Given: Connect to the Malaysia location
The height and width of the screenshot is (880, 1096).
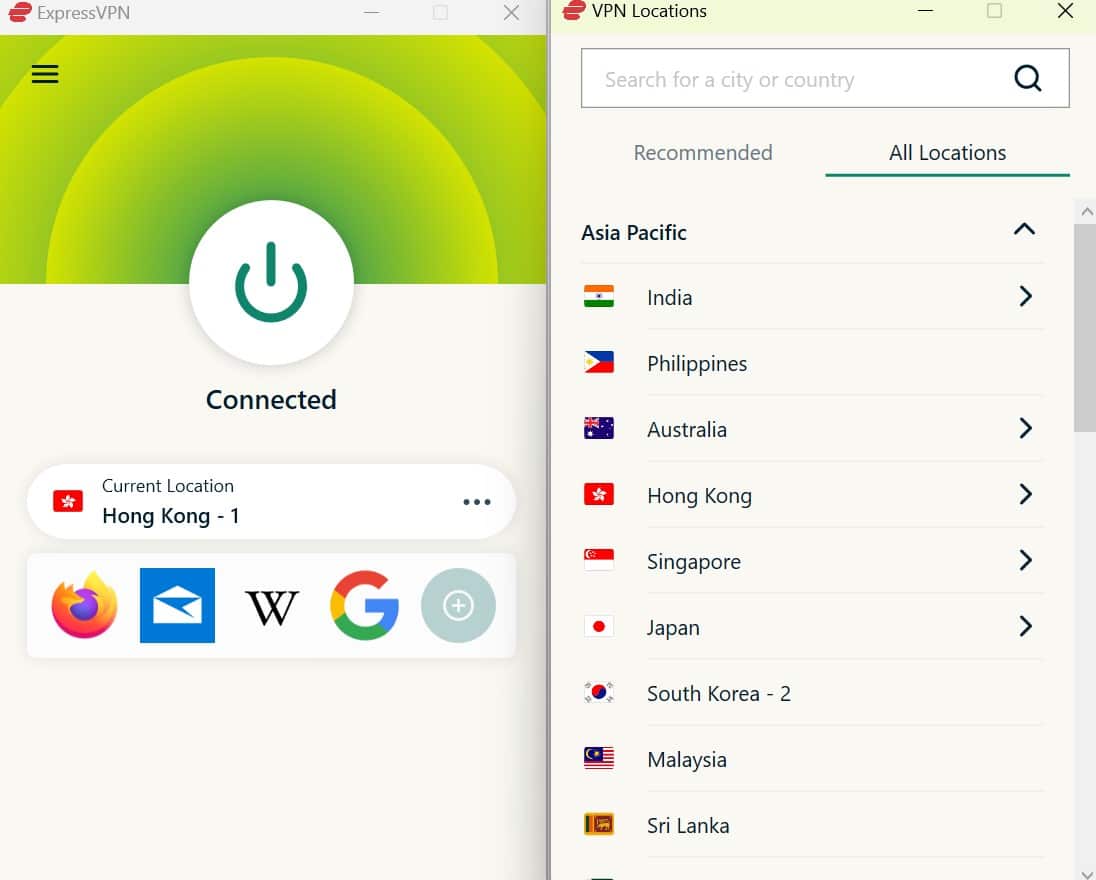Looking at the screenshot, I should [812, 759].
